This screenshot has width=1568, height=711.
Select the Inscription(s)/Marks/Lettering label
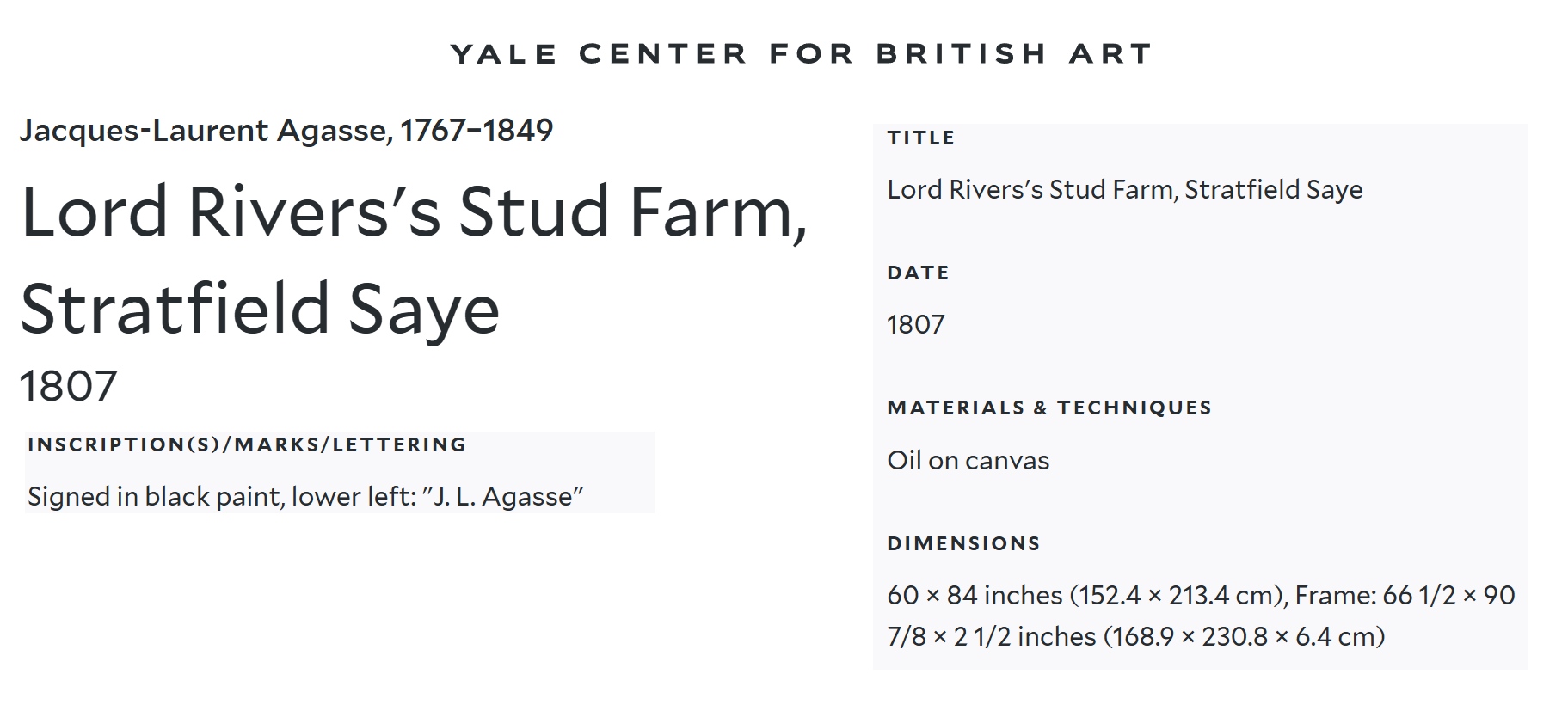[247, 444]
